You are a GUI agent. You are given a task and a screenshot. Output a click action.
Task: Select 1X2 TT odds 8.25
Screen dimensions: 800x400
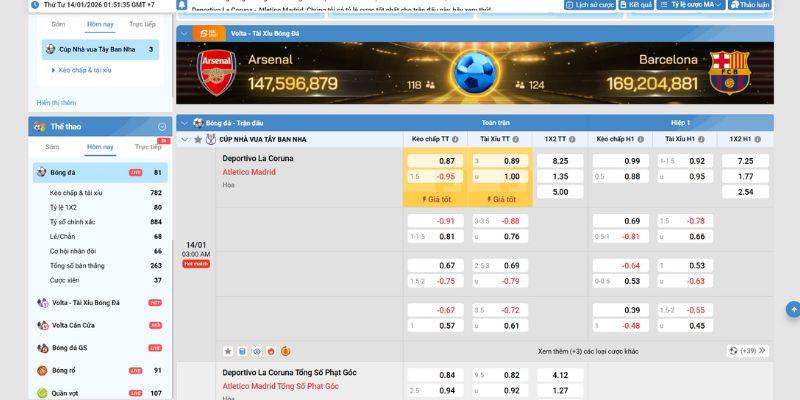pyautogui.click(x=560, y=161)
